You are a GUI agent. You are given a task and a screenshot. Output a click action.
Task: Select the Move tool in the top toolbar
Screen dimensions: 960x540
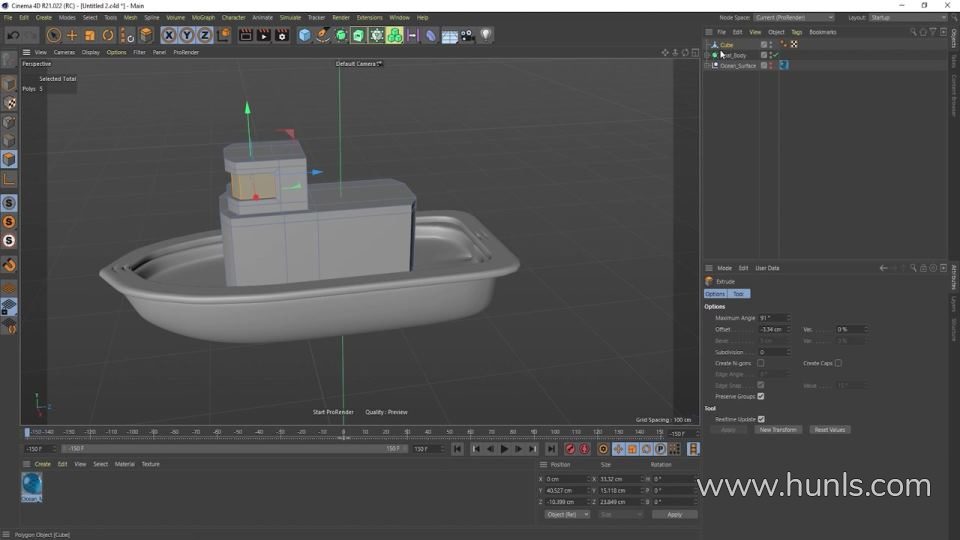pos(72,35)
